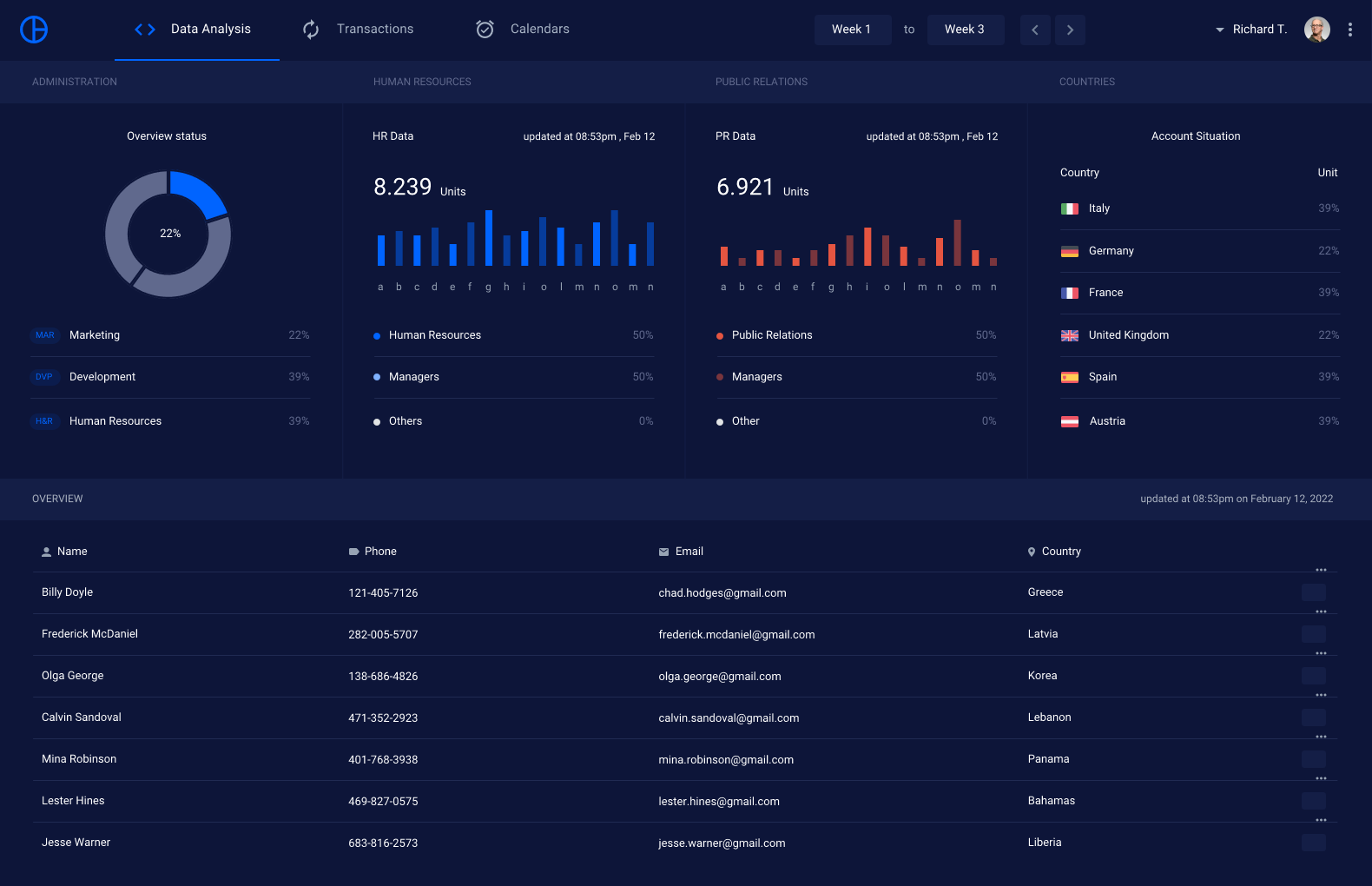1372x886 pixels.
Task: Click the blue circular app logo
Action: (x=34, y=30)
